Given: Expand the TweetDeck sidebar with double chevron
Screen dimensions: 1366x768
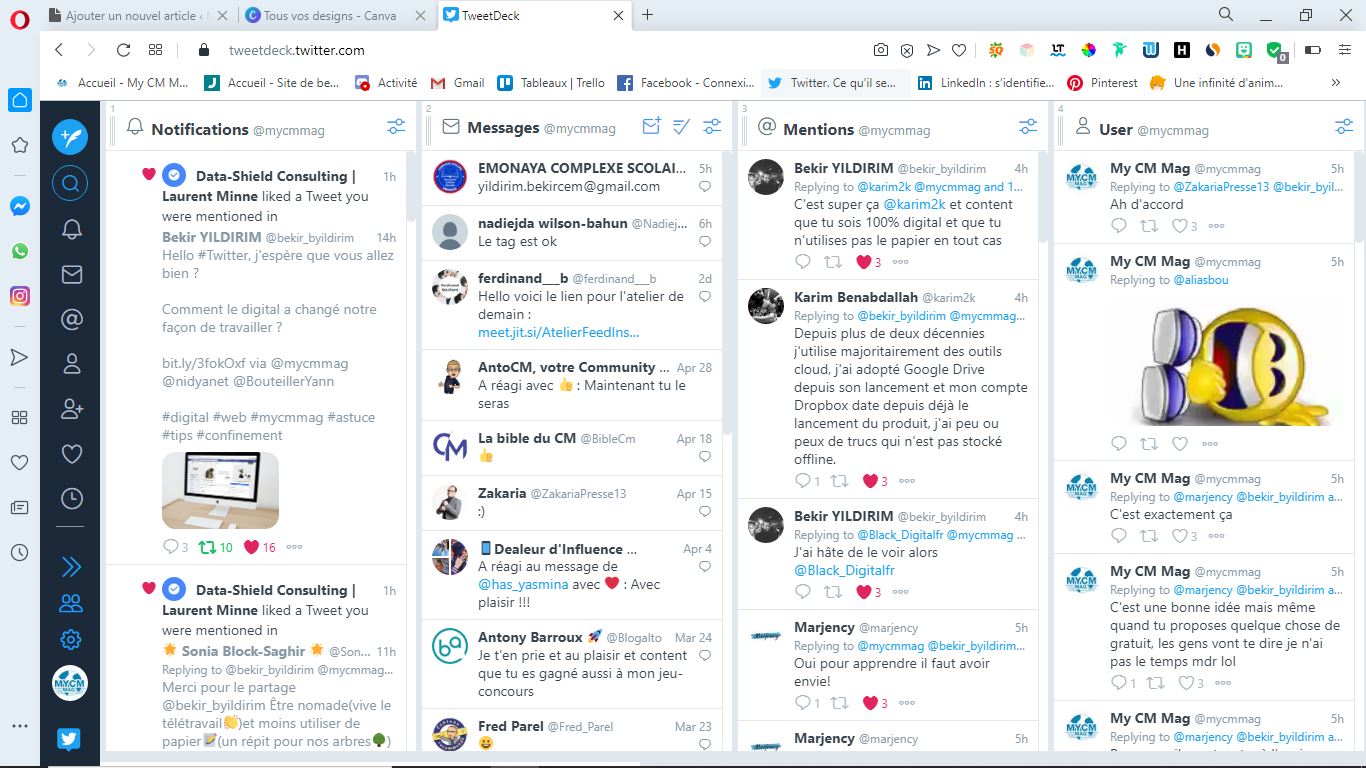Looking at the screenshot, I should 71,567.
